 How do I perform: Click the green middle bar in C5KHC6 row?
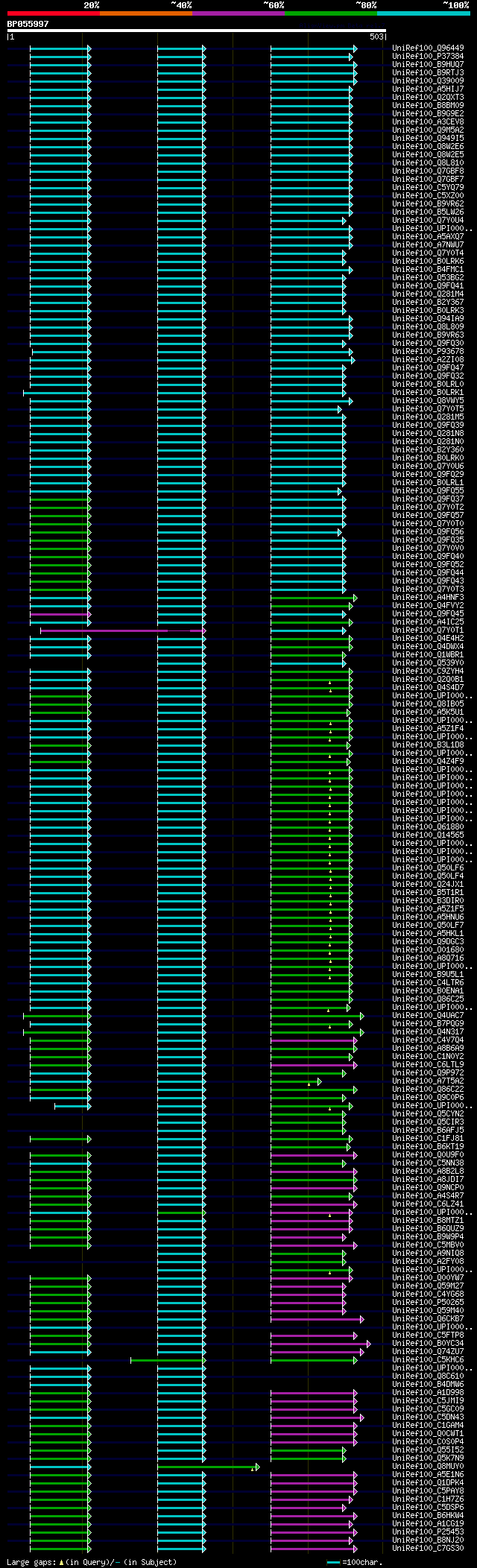point(168,1360)
